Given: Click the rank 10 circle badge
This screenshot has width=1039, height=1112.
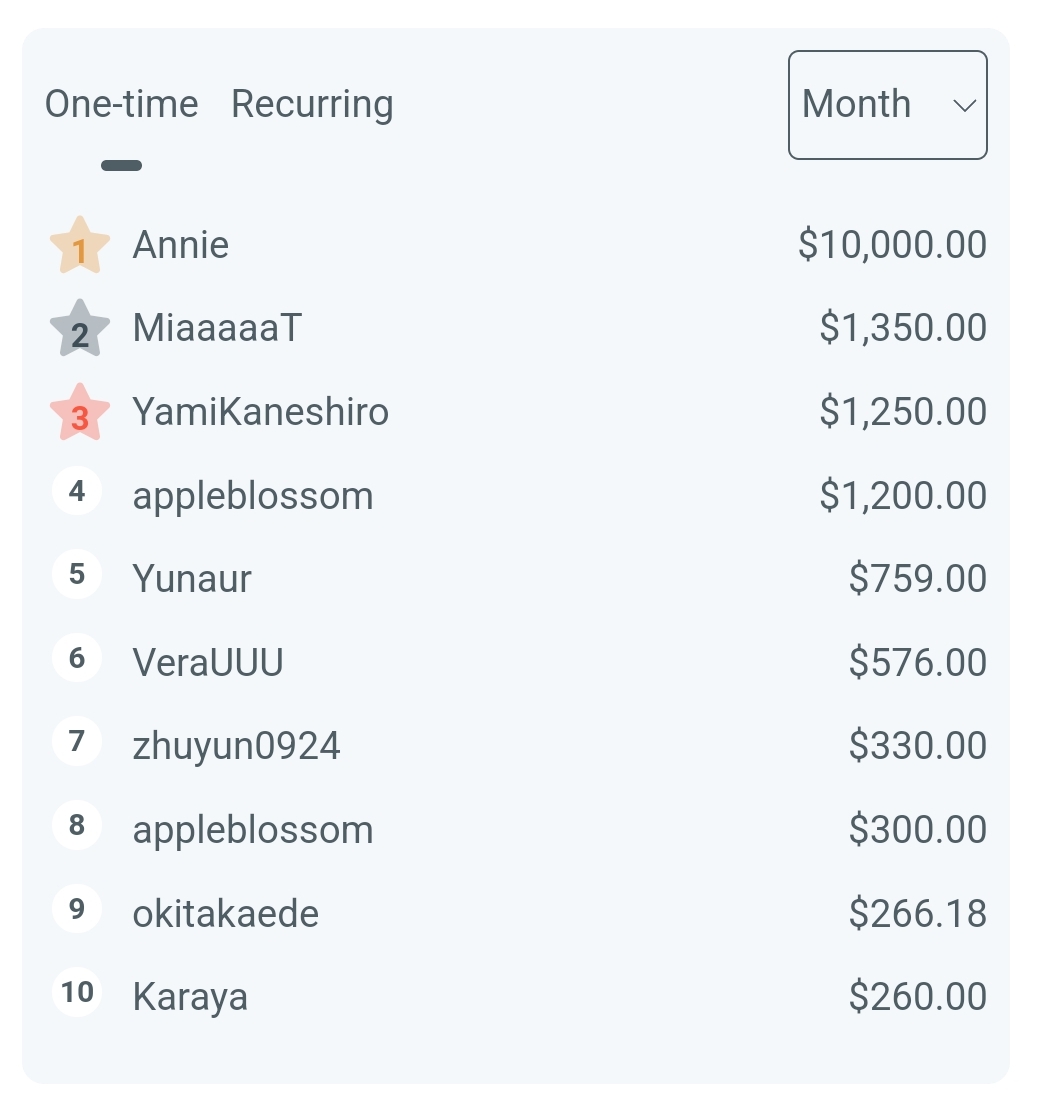Looking at the screenshot, I should [x=77, y=992].
